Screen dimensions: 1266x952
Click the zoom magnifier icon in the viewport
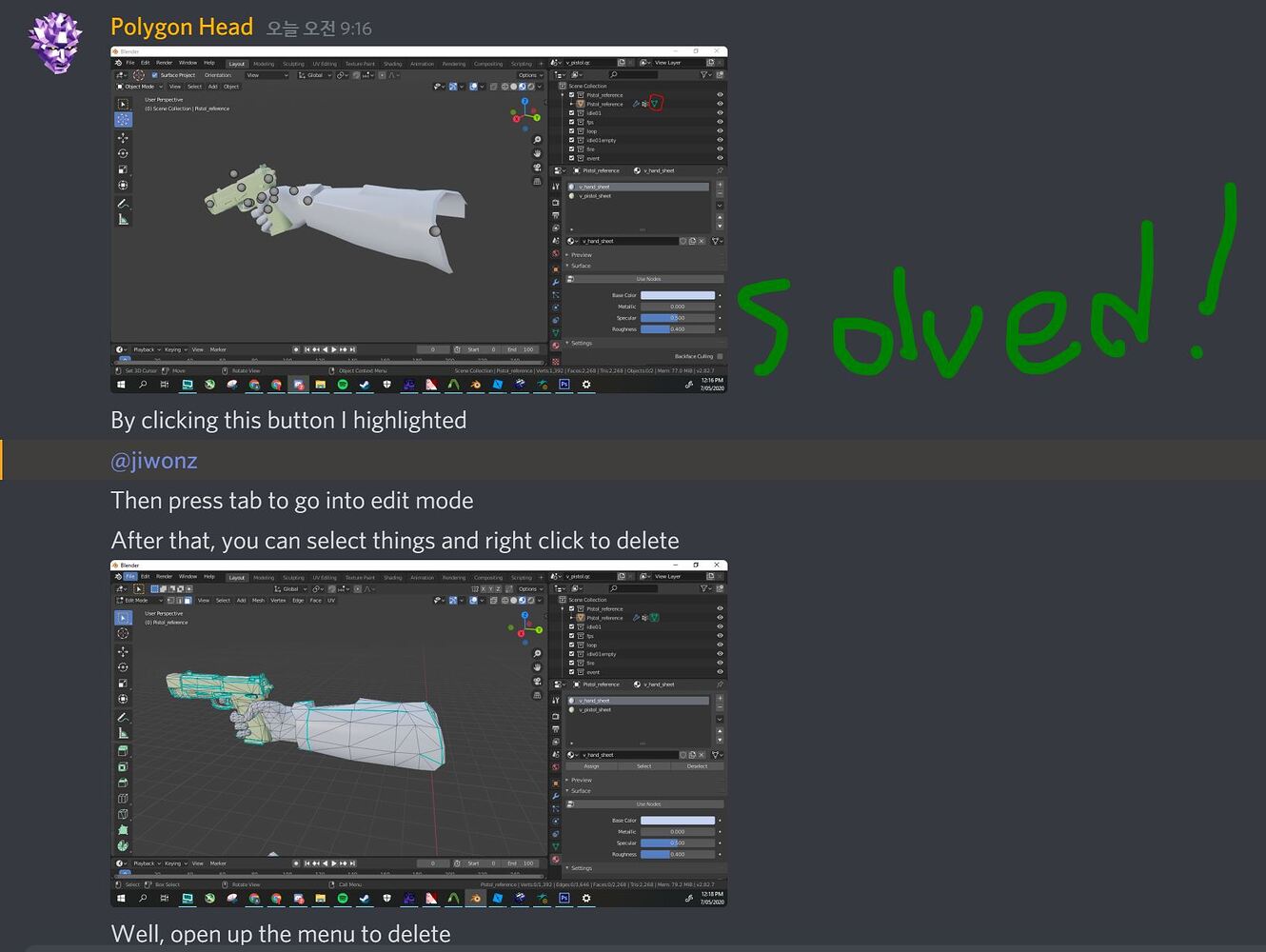(537, 654)
